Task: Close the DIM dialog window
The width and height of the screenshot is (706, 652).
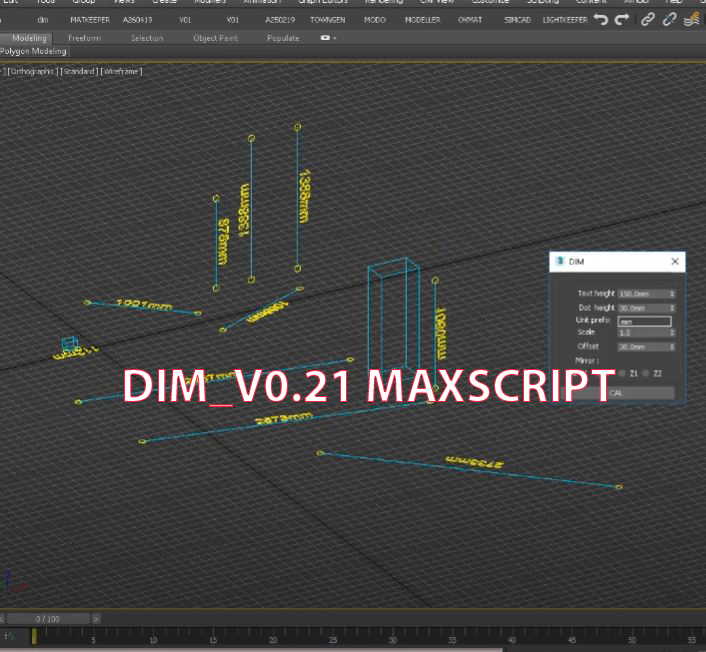Action: coord(675,262)
